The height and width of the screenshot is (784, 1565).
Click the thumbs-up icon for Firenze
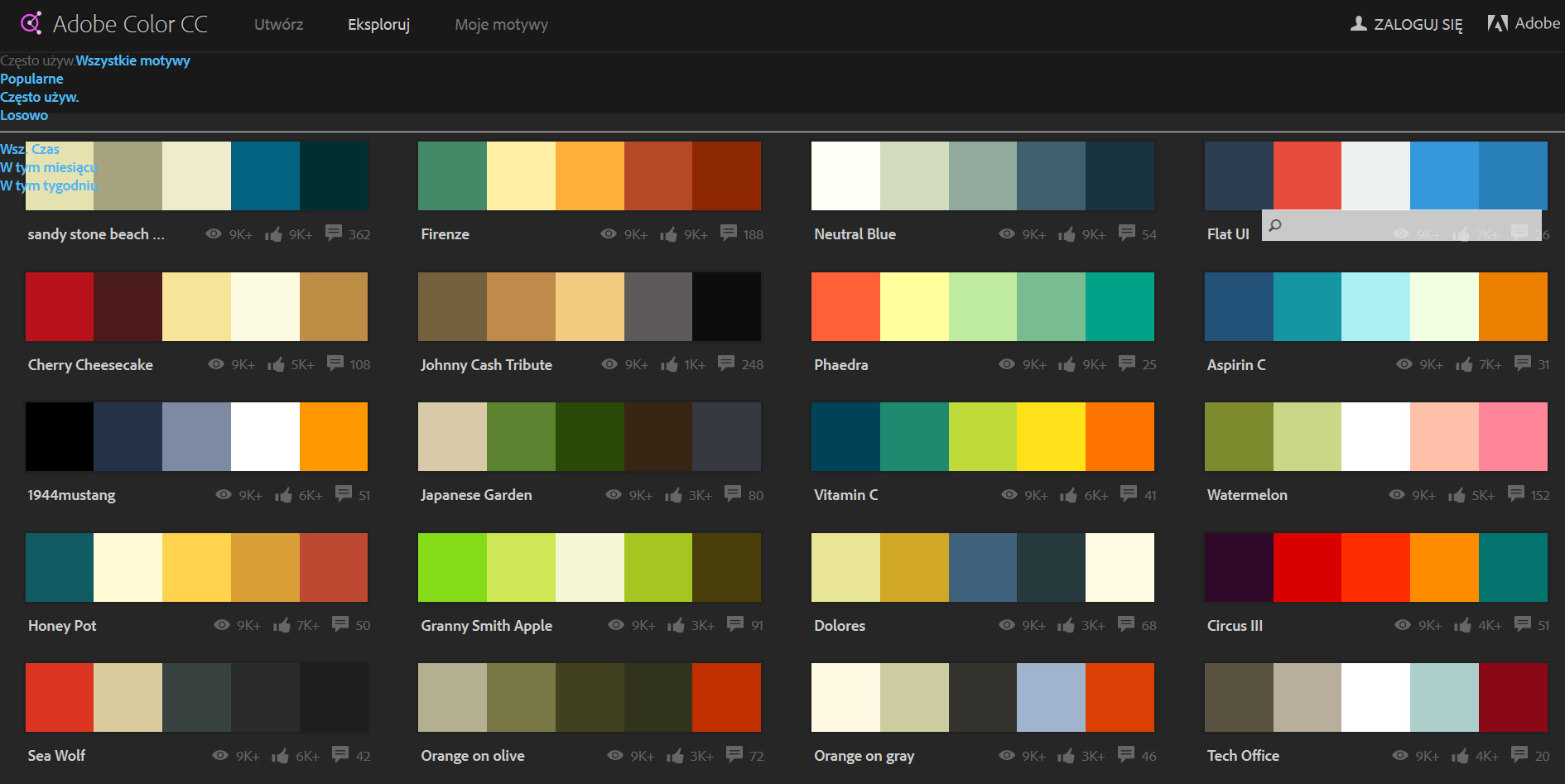click(x=668, y=234)
